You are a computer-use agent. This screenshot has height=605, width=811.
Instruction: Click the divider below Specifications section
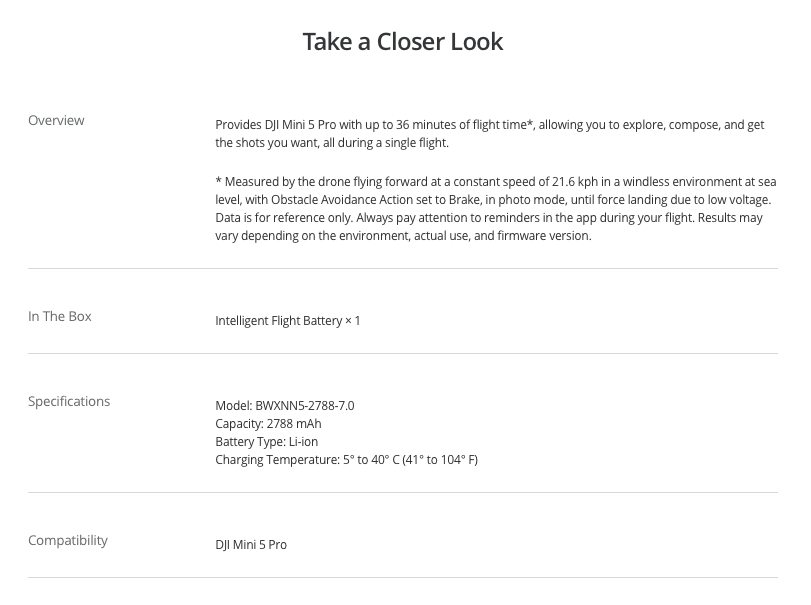tap(403, 492)
